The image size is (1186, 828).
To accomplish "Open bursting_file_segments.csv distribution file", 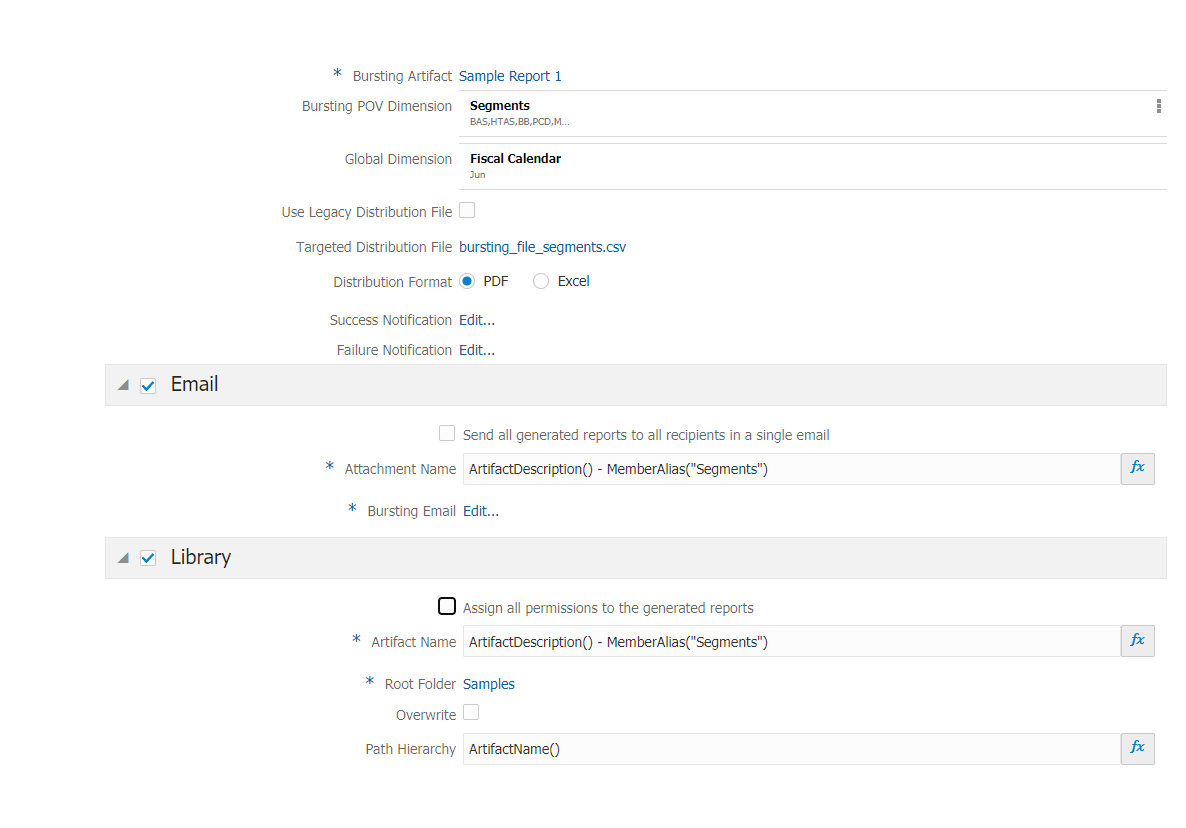I will pyautogui.click(x=542, y=247).
